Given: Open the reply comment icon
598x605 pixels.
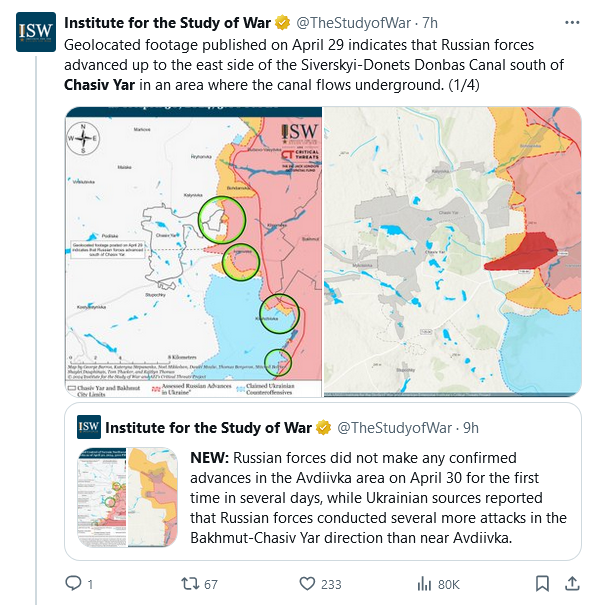Looking at the screenshot, I should (73, 583).
